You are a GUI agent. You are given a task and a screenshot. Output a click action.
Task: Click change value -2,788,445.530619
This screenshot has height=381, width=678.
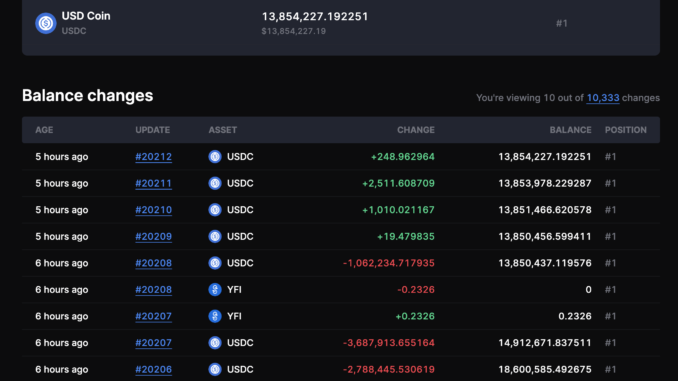tap(389, 369)
